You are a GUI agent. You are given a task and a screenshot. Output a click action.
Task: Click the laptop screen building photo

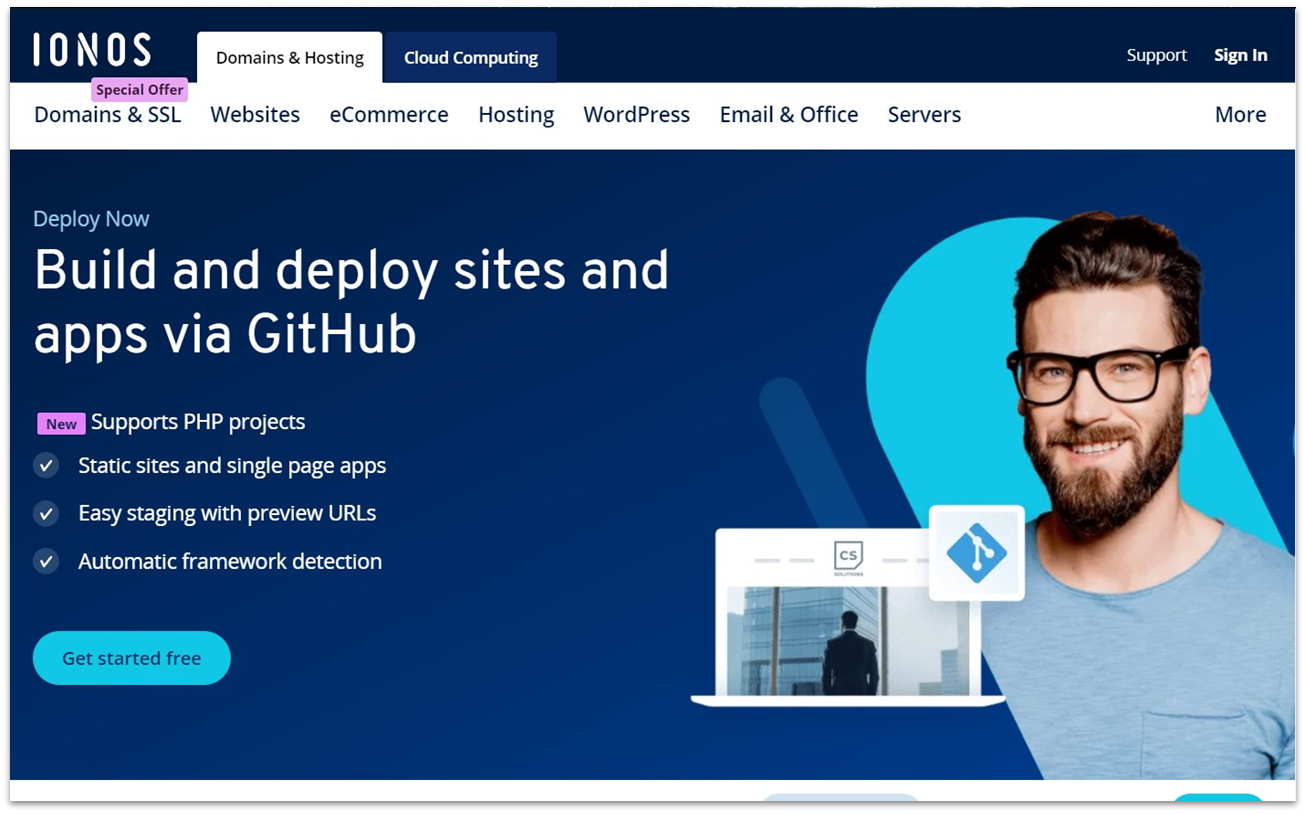tap(848, 641)
